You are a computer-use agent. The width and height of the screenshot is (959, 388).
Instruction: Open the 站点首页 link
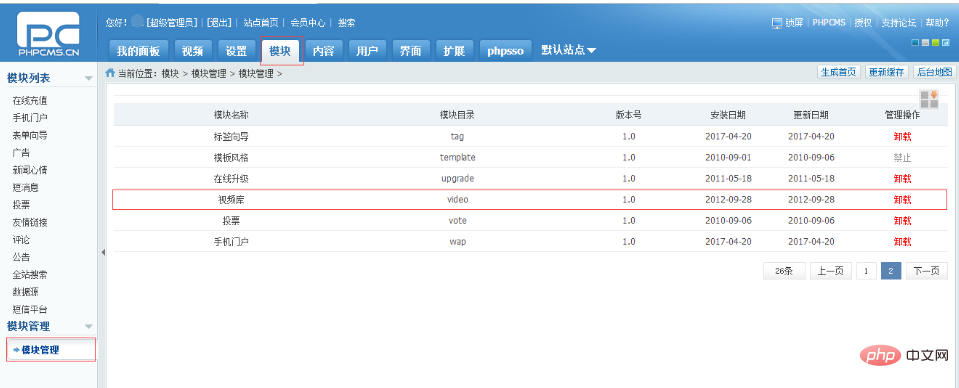[x=261, y=23]
